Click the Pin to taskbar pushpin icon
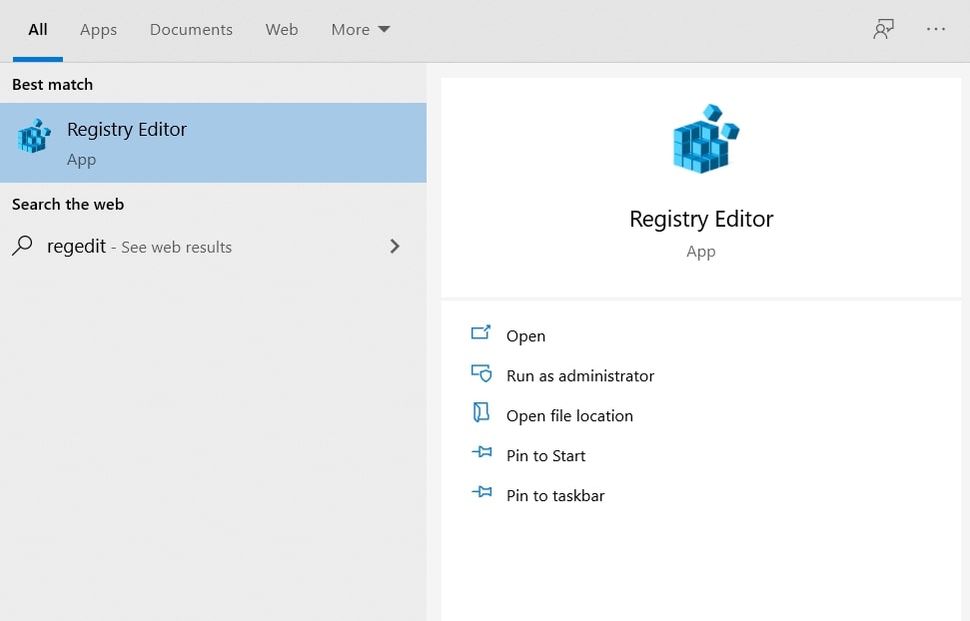 click(481, 494)
